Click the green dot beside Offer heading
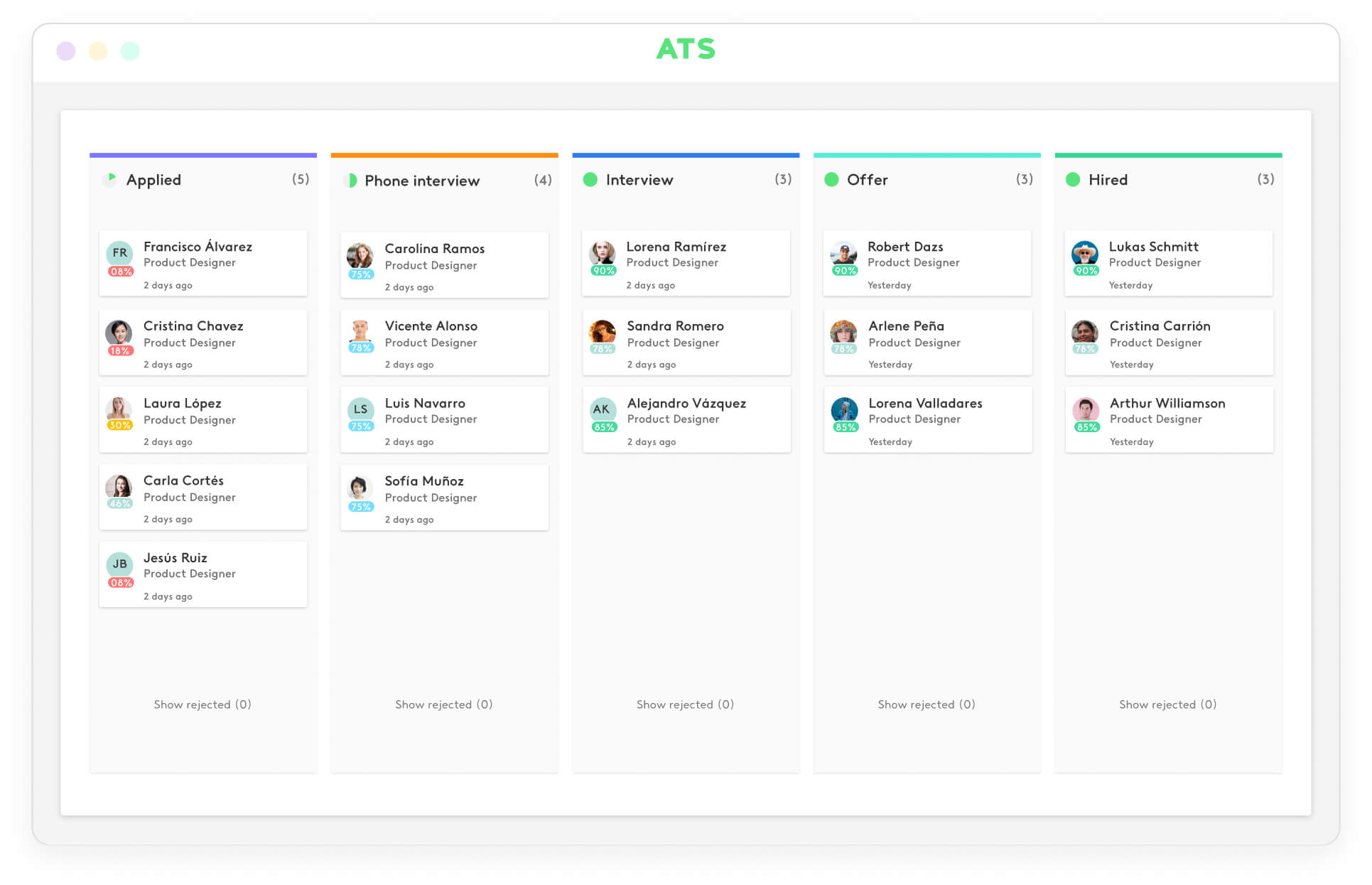 tap(831, 180)
